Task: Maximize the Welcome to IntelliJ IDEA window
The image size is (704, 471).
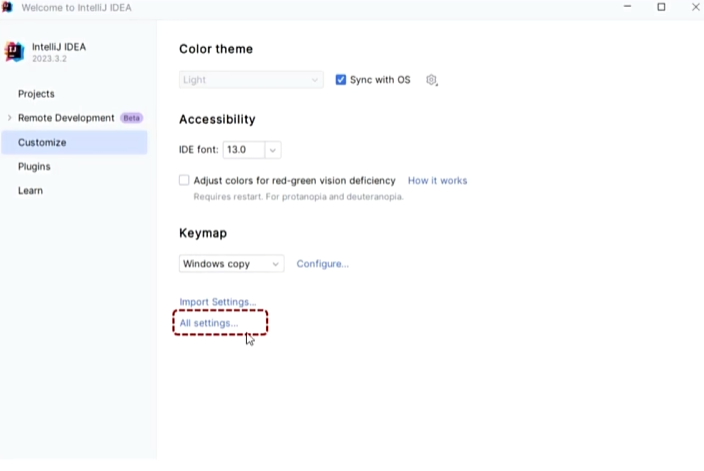Action: coord(661,7)
